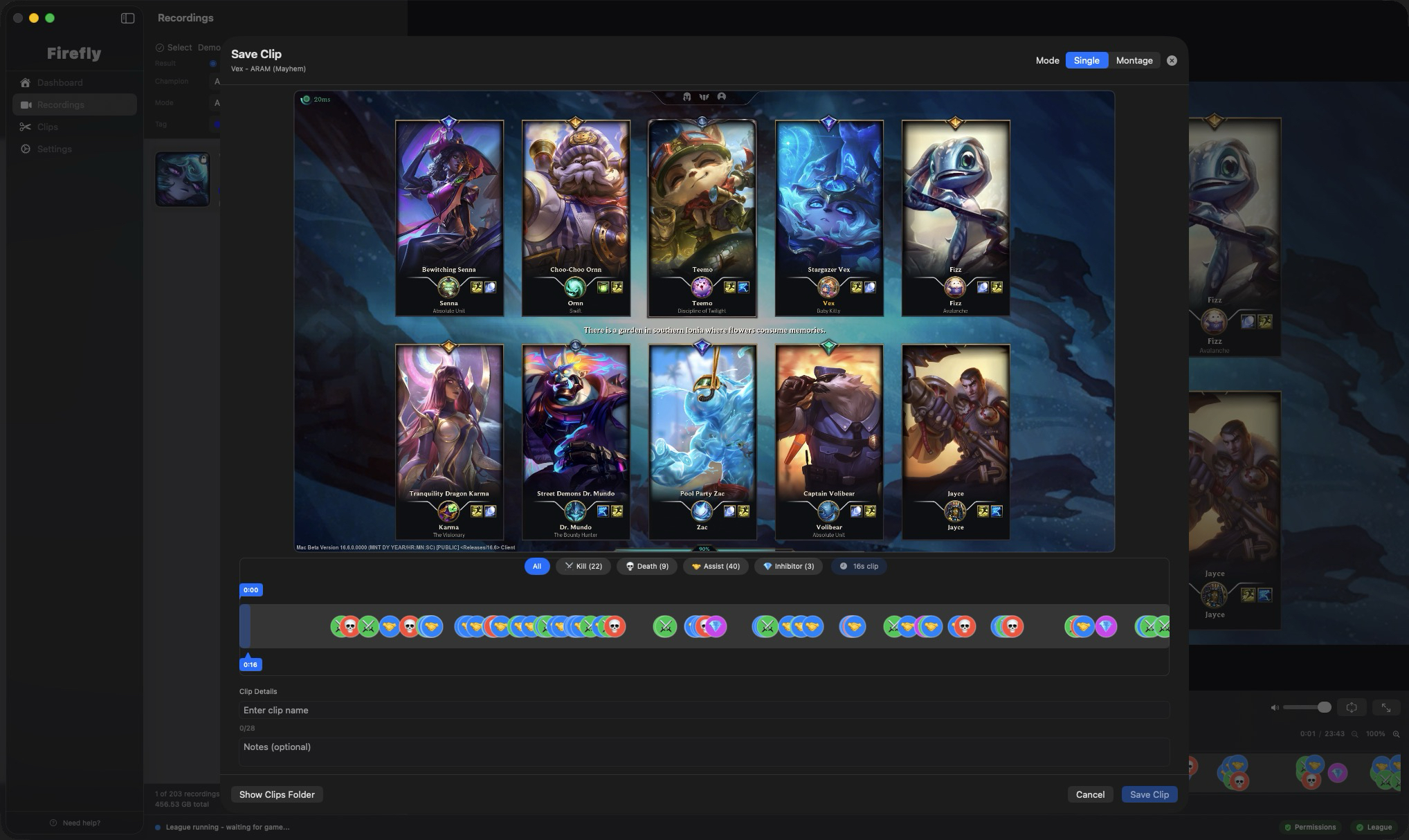Filter timeline by Kill (22)
Viewport: 1409px width, 840px height.
point(583,566)
